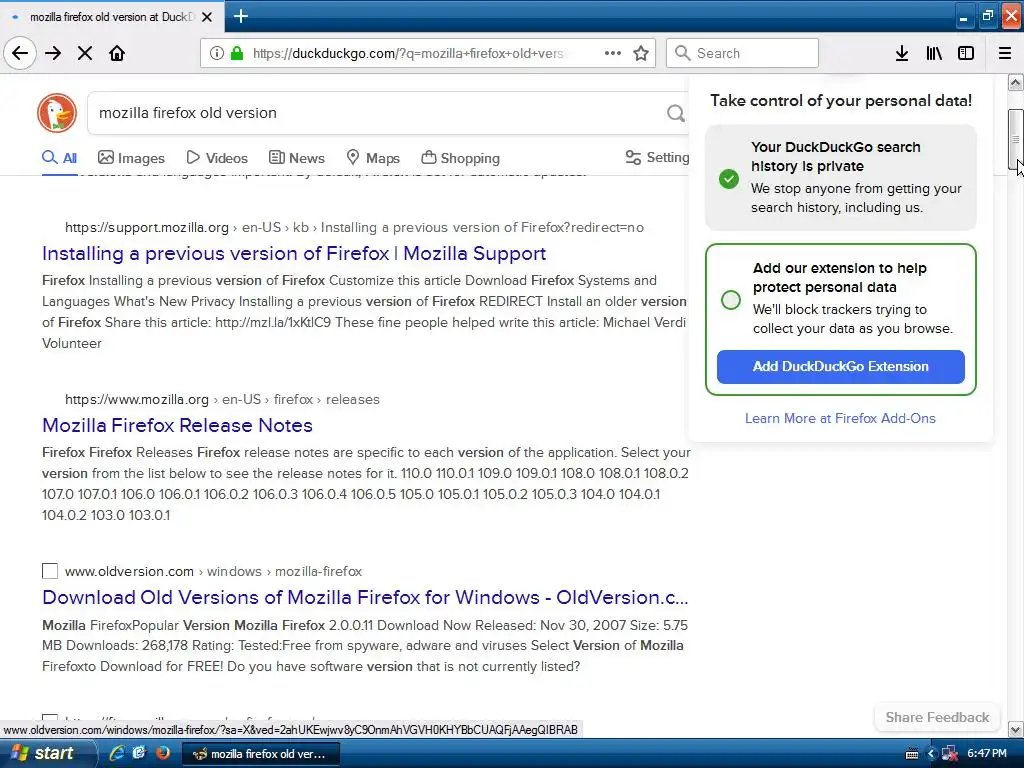Open the Mozilla Firefox Release Notes result
The image size is (1024, 768).
(x=177, y=425)
